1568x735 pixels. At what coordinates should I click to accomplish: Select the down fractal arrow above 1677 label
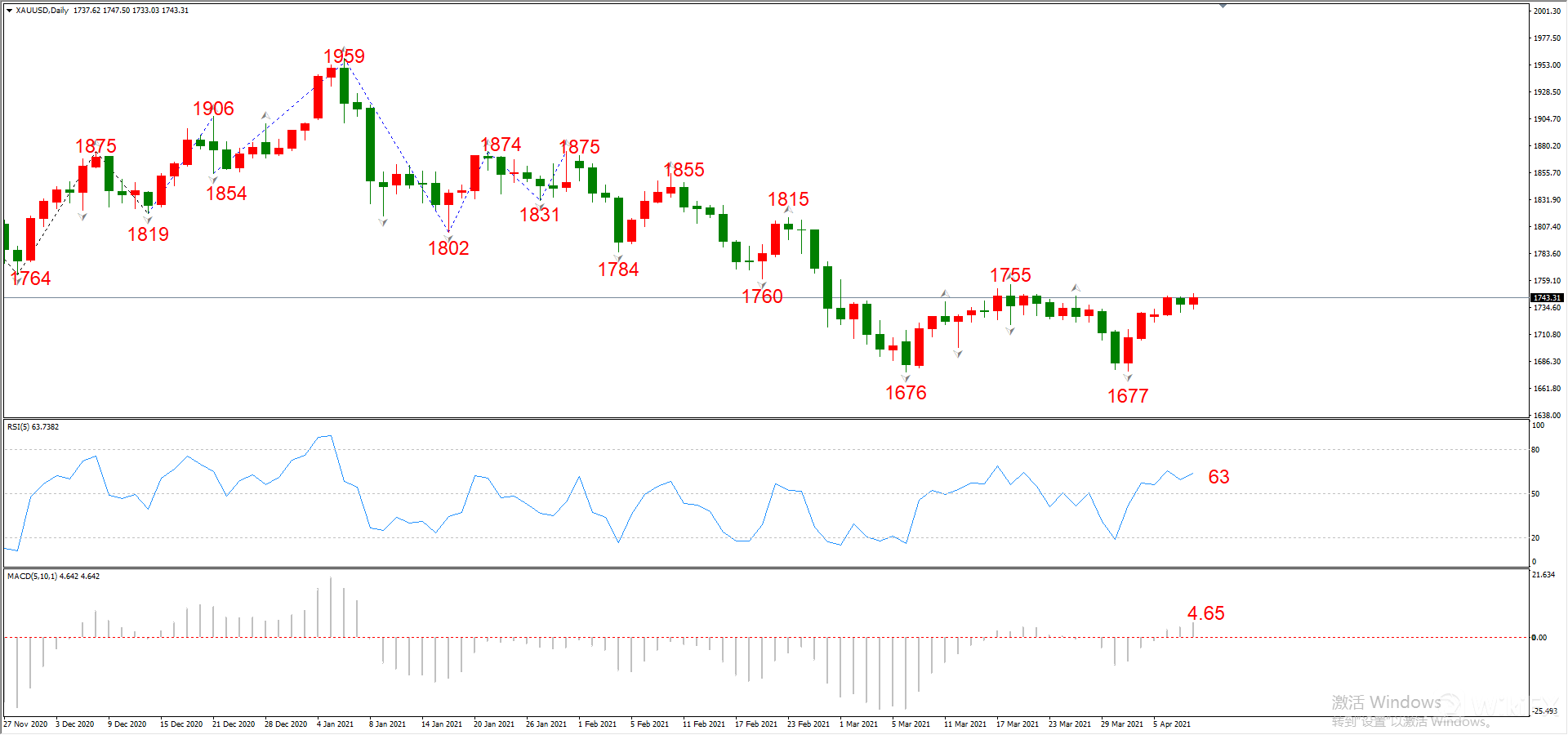click(x=1128, y=377)
